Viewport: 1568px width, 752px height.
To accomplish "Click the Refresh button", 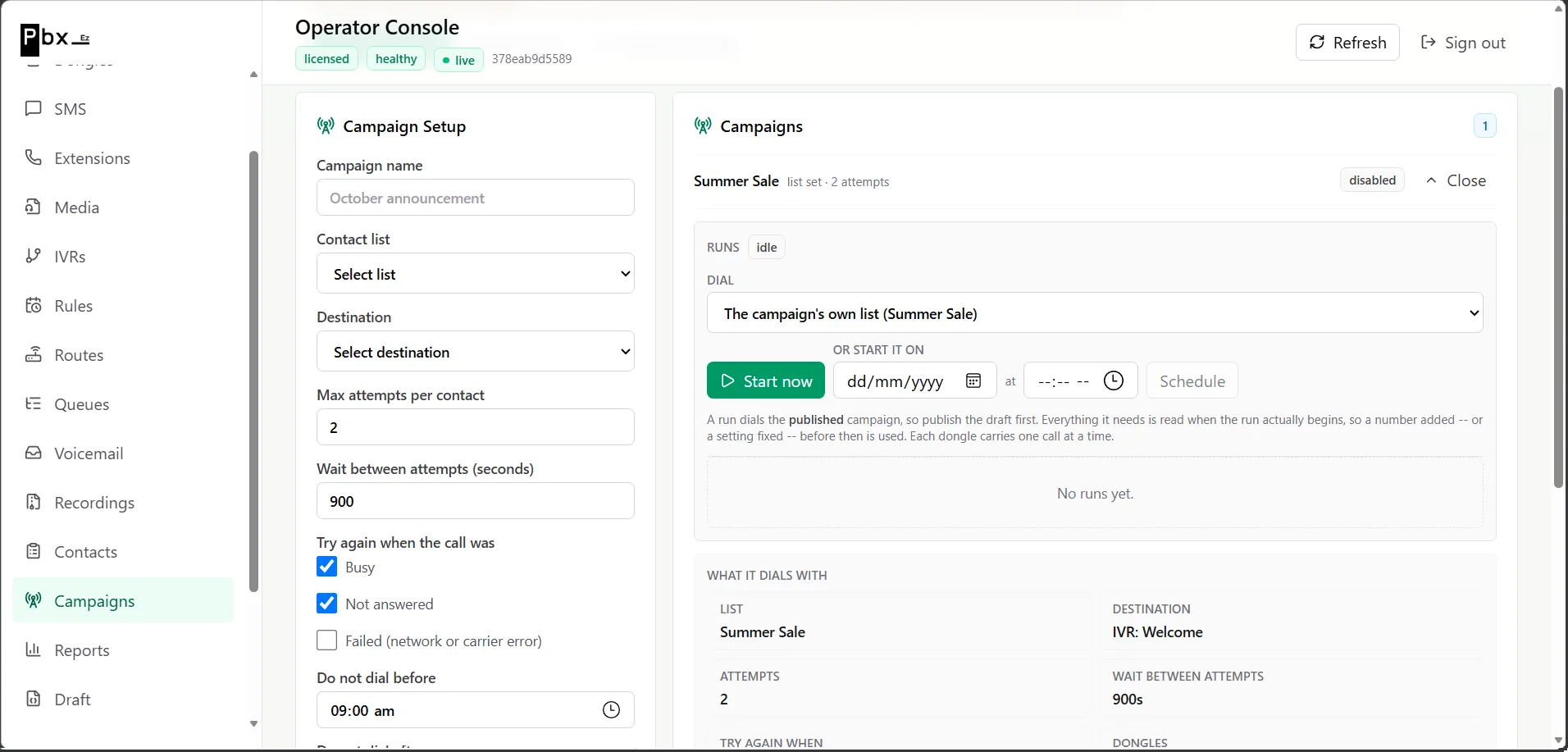I will [1347, 43].
